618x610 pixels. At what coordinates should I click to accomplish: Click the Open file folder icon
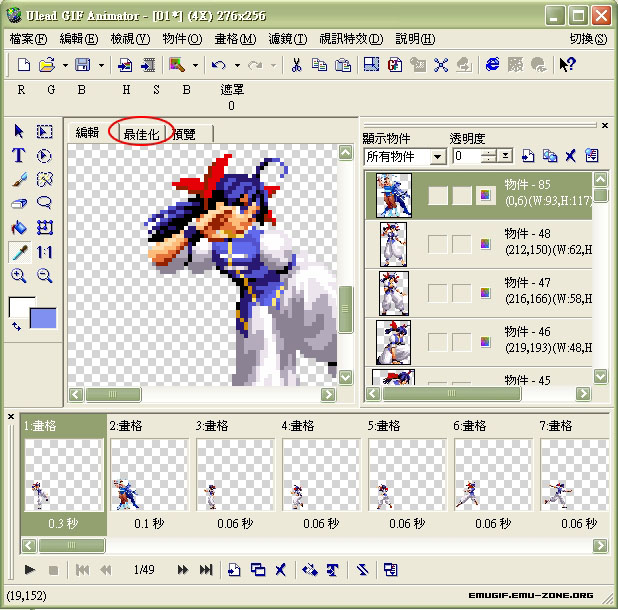pyautogui.click(x=47, y=65)
